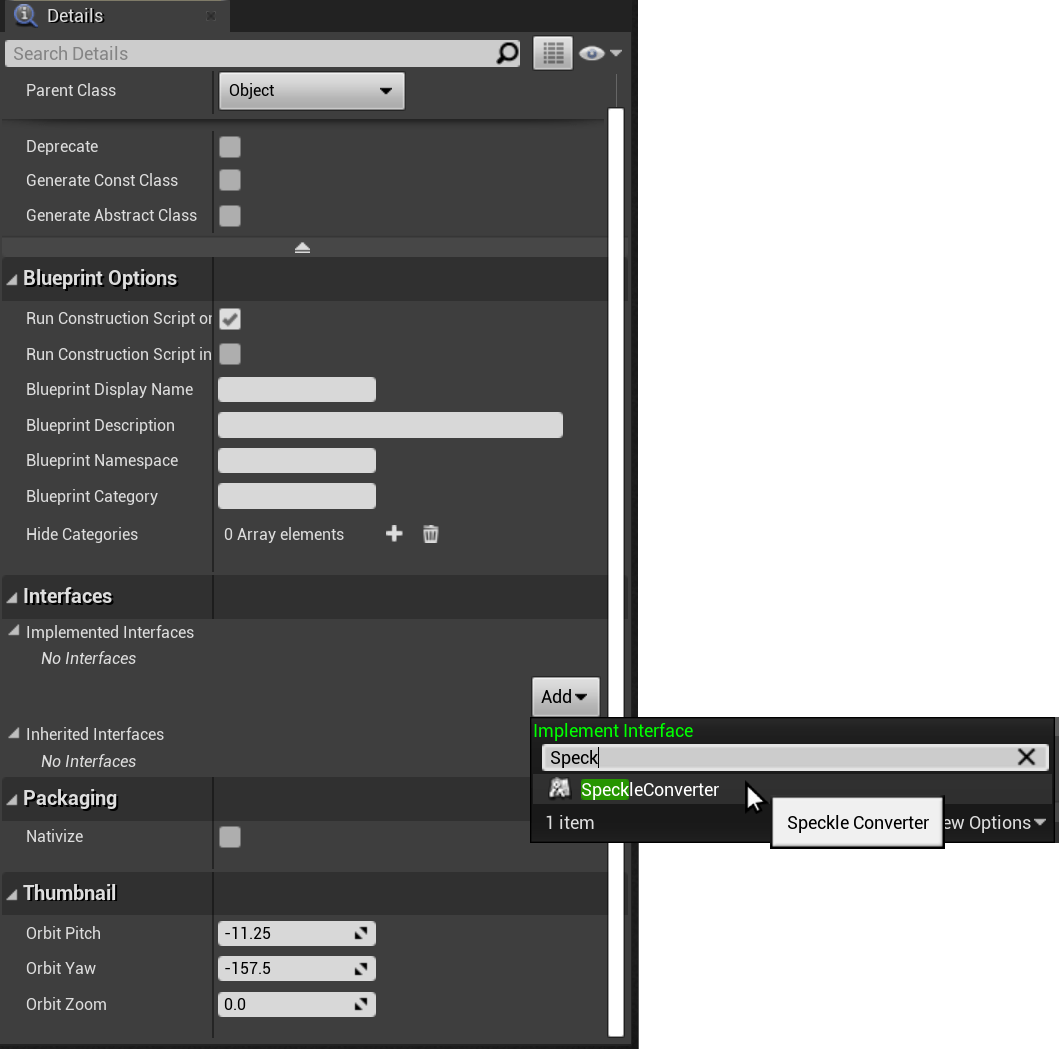
Task: Clear the Speck interface search text
Action: pos(1026,757)
